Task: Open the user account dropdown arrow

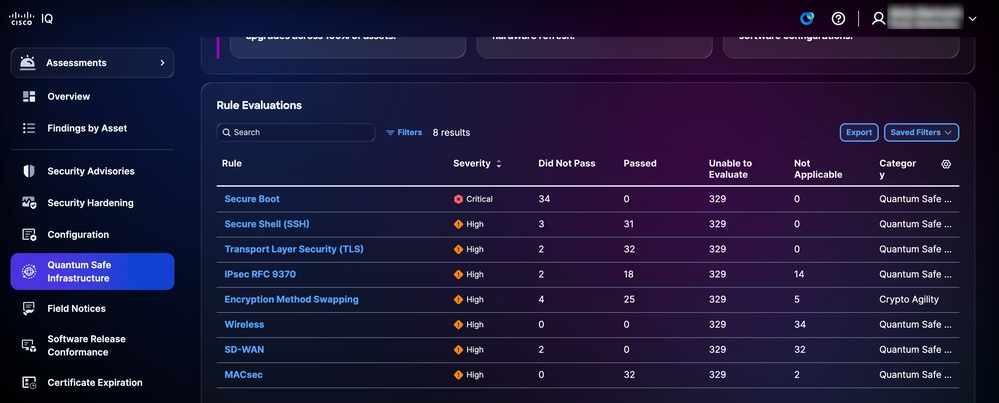Action: point(972,19)
